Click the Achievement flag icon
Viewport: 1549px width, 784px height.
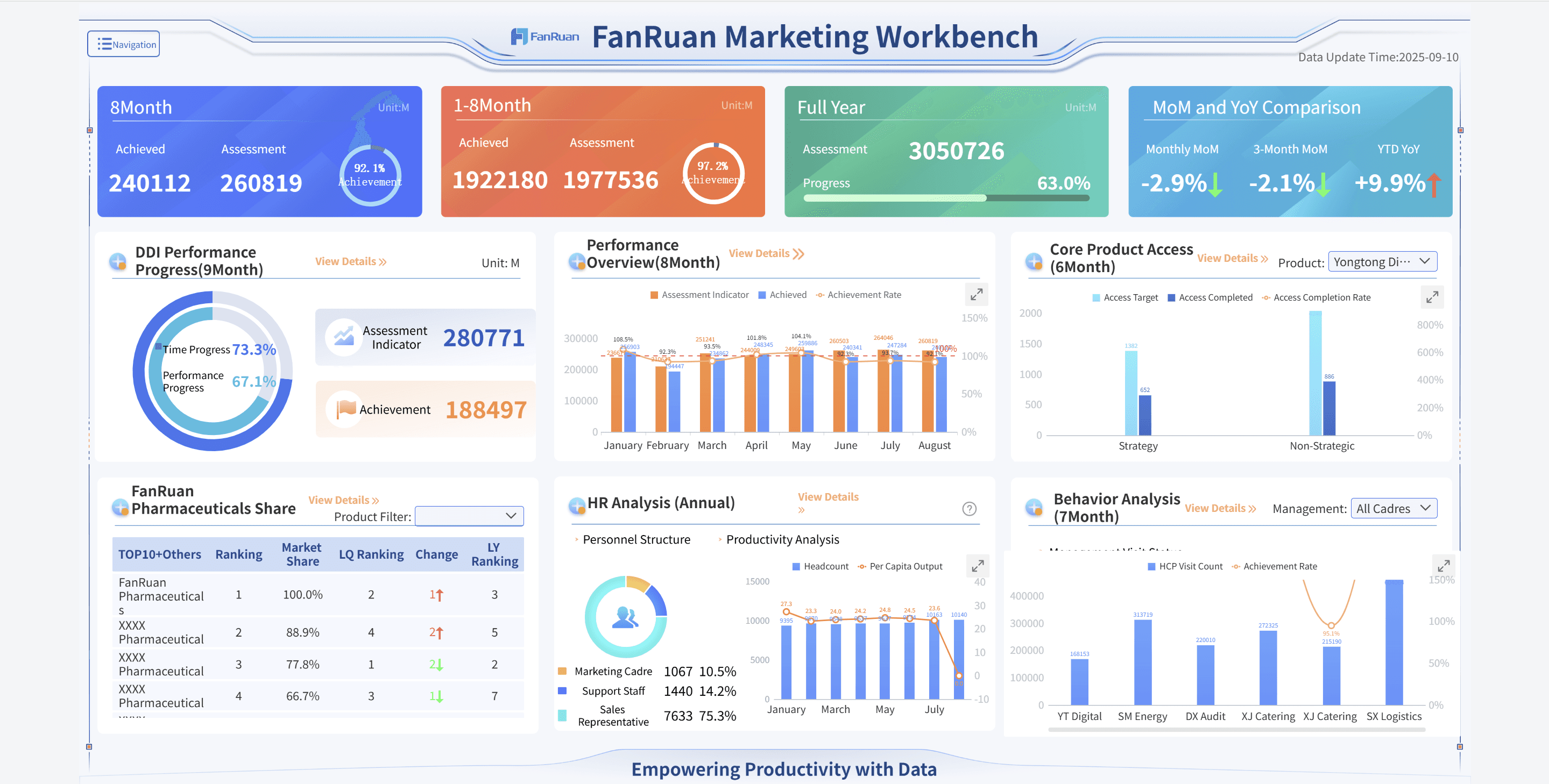[x=345, y=409]
